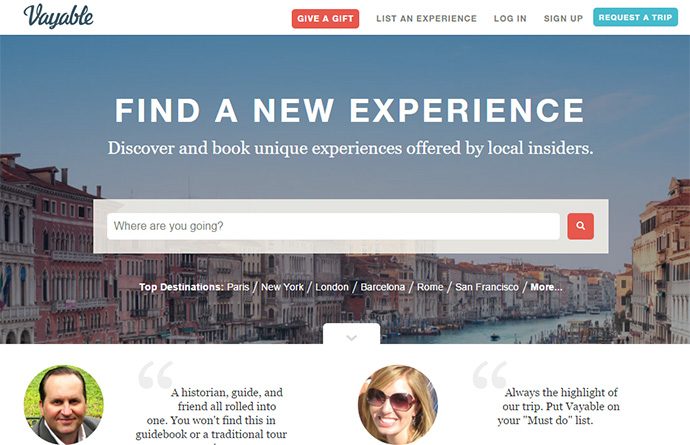This screenshot has width=690, height=445.
Task: Select New York destination link
Action: (282, 287)
